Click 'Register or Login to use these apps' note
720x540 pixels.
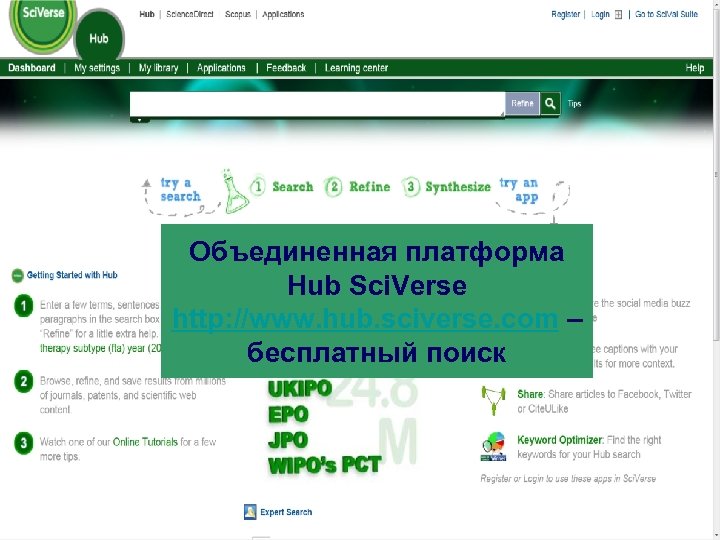(568, 478)
